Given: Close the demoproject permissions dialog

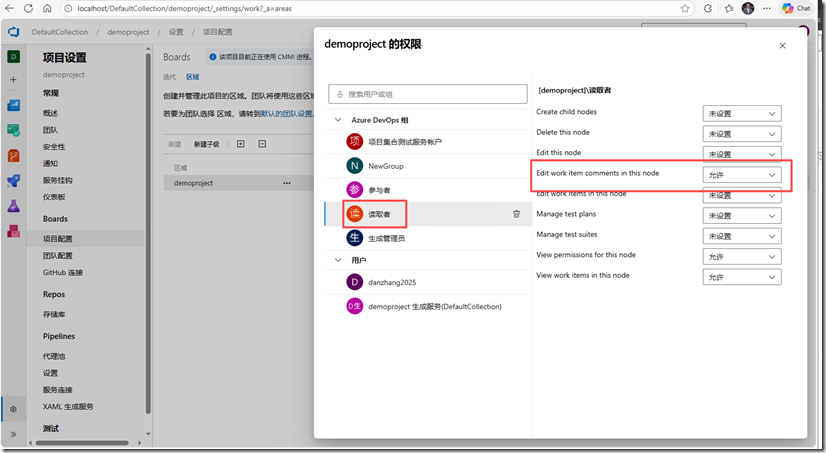Looking at the screenshot, I should pyautogui.click(x=782, y=46).
